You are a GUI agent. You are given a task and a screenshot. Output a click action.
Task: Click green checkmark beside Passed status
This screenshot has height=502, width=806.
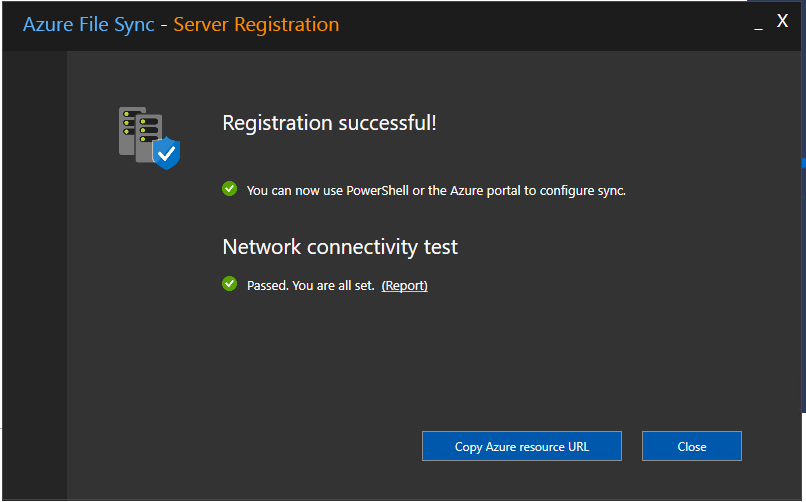click(229, 284)
